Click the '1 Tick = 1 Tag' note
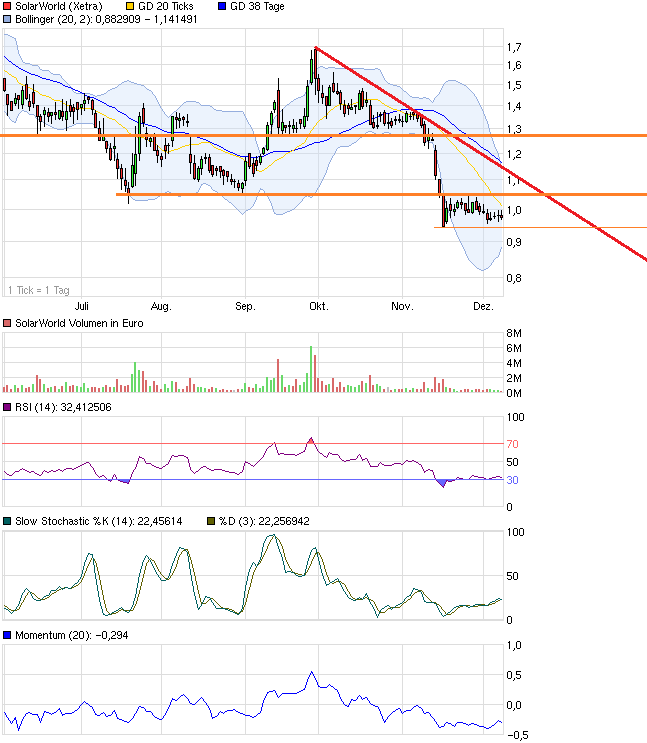 [x=39, y=290]
